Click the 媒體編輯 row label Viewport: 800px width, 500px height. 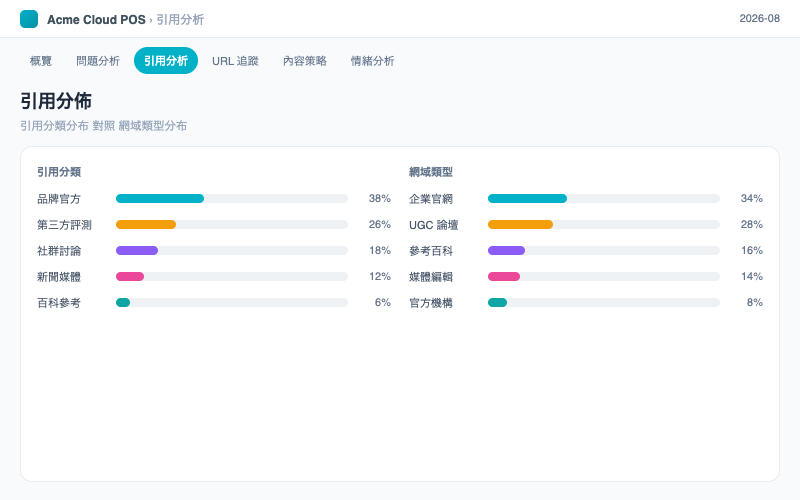click(x=431, y=277)
